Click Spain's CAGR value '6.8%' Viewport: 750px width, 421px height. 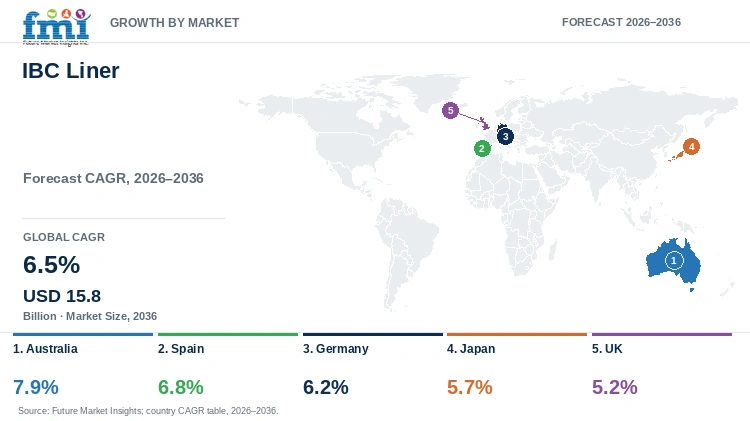181,387
